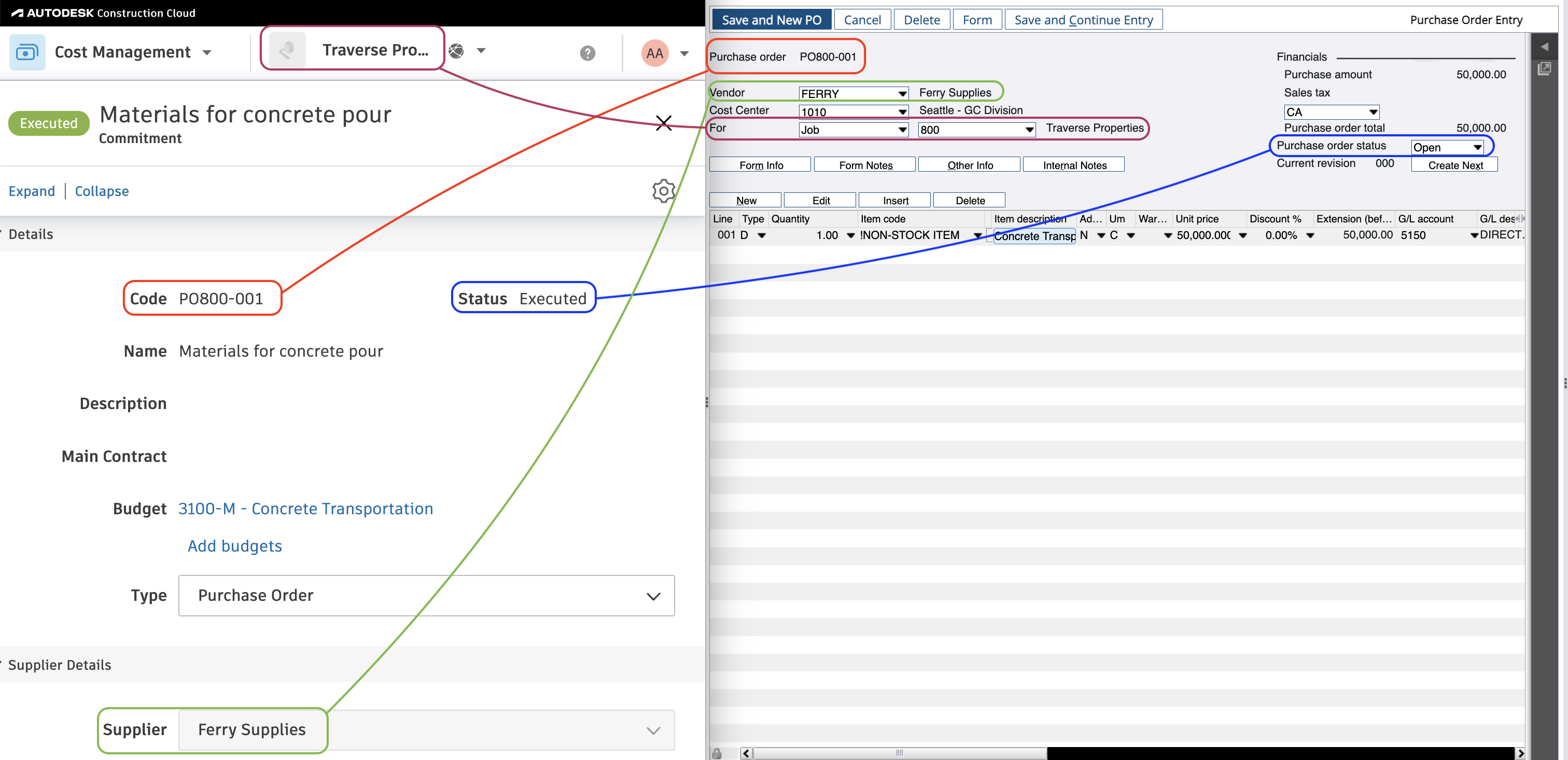Open the dropdown arrow beside the globe
This screenshot has width=1568, height=760.
pos(481,51)
